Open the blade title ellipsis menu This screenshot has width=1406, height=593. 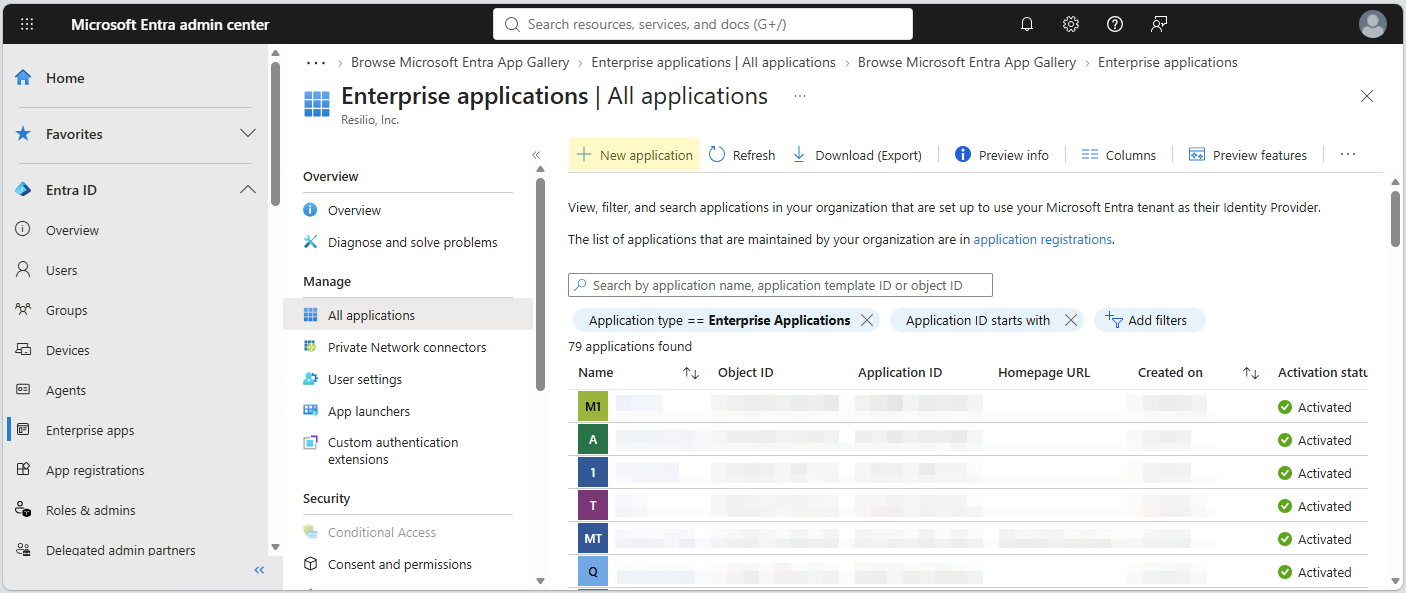click(800, 96)
